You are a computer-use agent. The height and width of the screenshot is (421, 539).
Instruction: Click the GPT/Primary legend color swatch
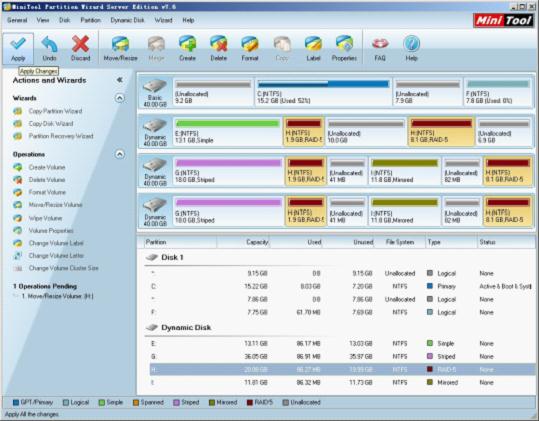[x=15, y=402]
